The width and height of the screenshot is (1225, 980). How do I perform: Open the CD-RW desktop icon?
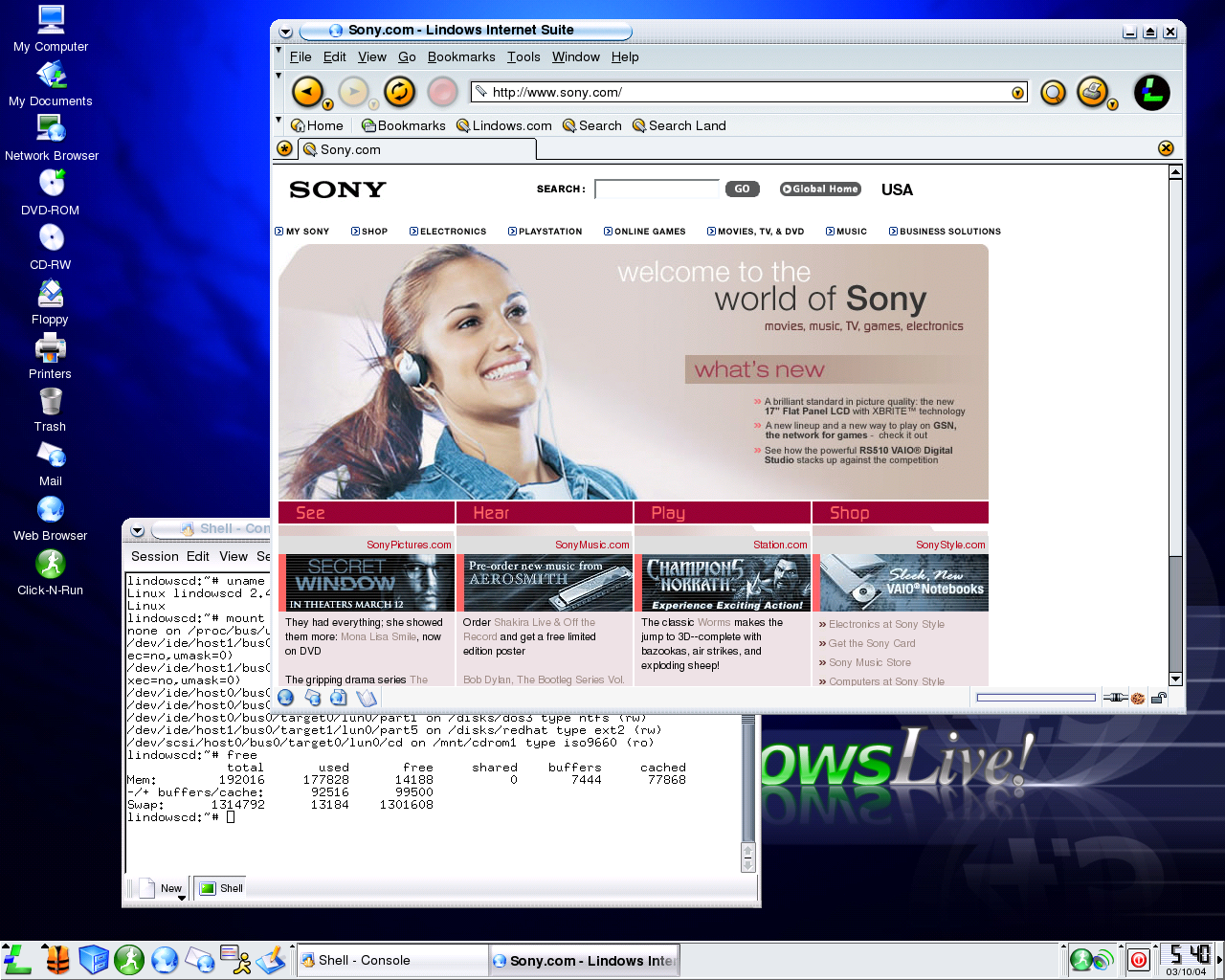click(51, 248)
